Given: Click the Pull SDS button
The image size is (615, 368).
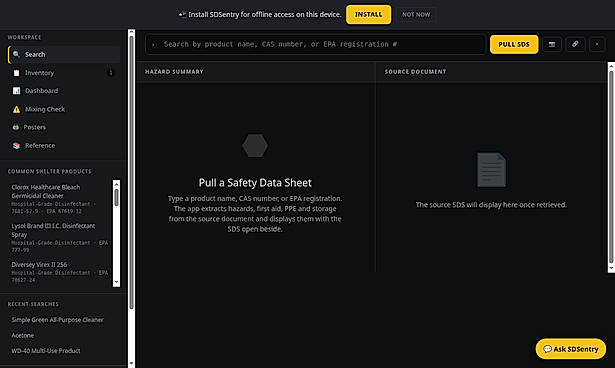Looking at the screenshot, I should [x=514, y=44].
